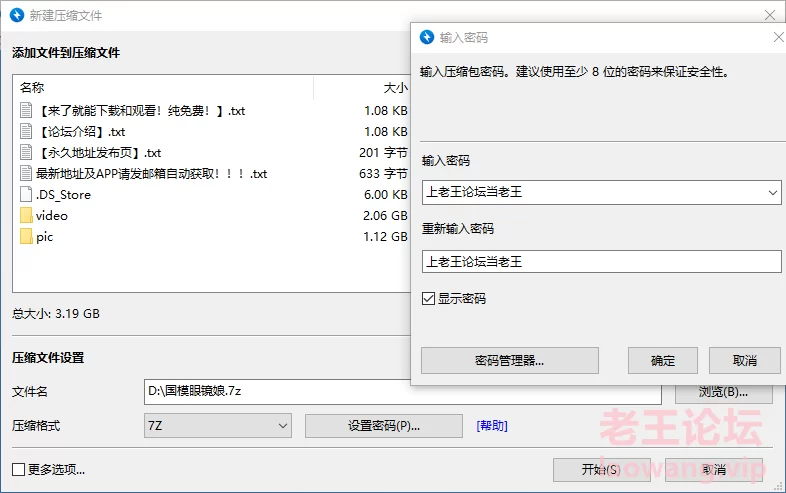This screenshot has width=786, height=493.
Task: Open 设置密码(P)... button
Action: 384,426
